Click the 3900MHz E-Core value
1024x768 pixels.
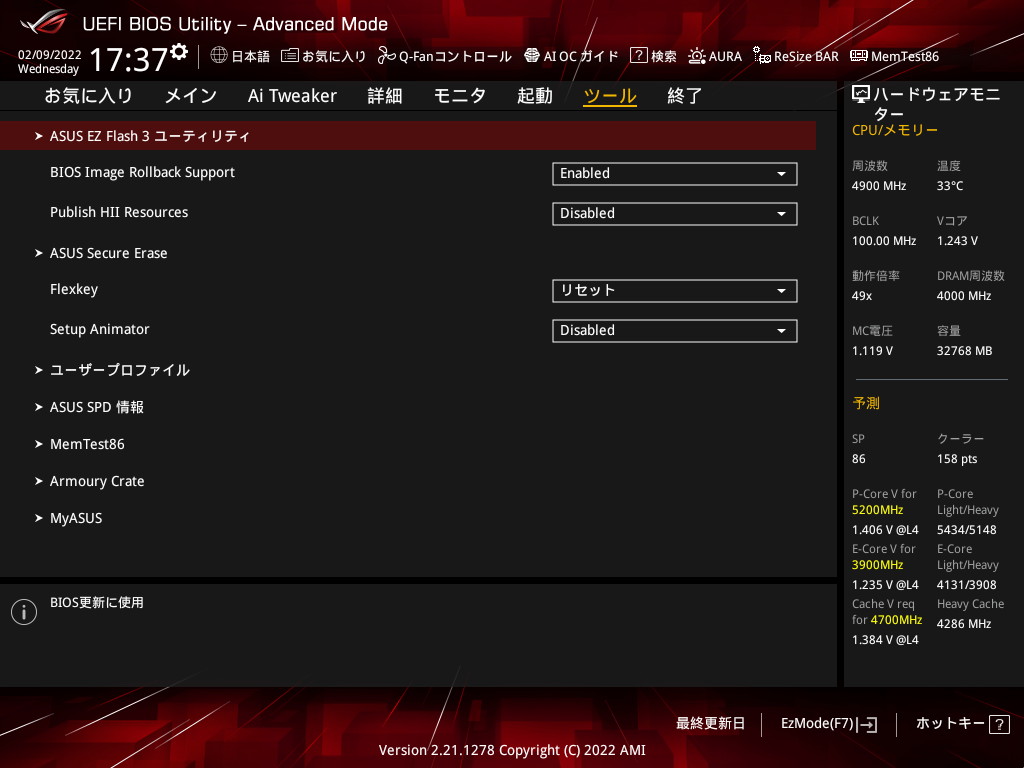(877, 565)
